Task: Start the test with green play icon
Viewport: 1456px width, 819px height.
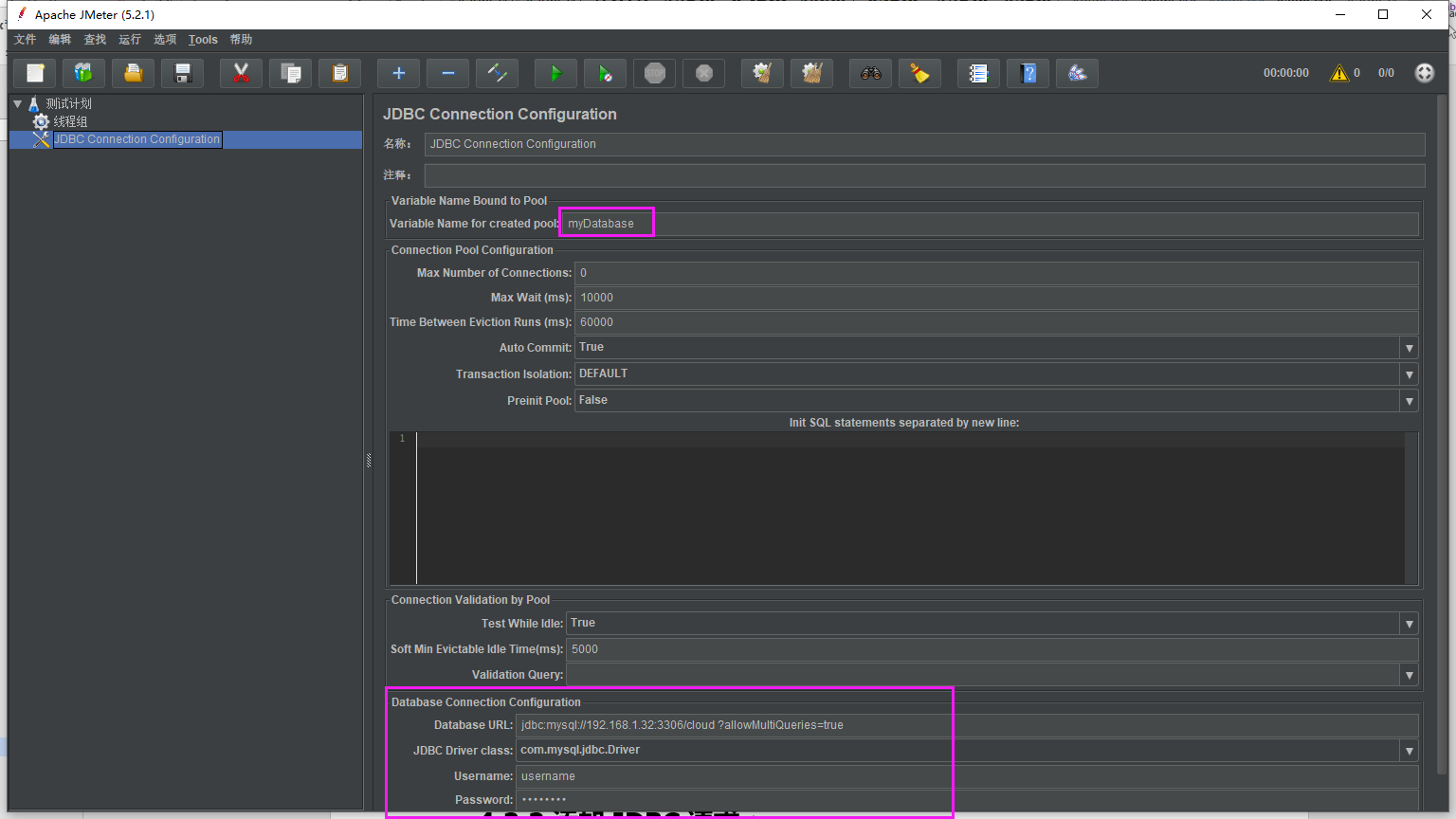Action: [556, 73]
